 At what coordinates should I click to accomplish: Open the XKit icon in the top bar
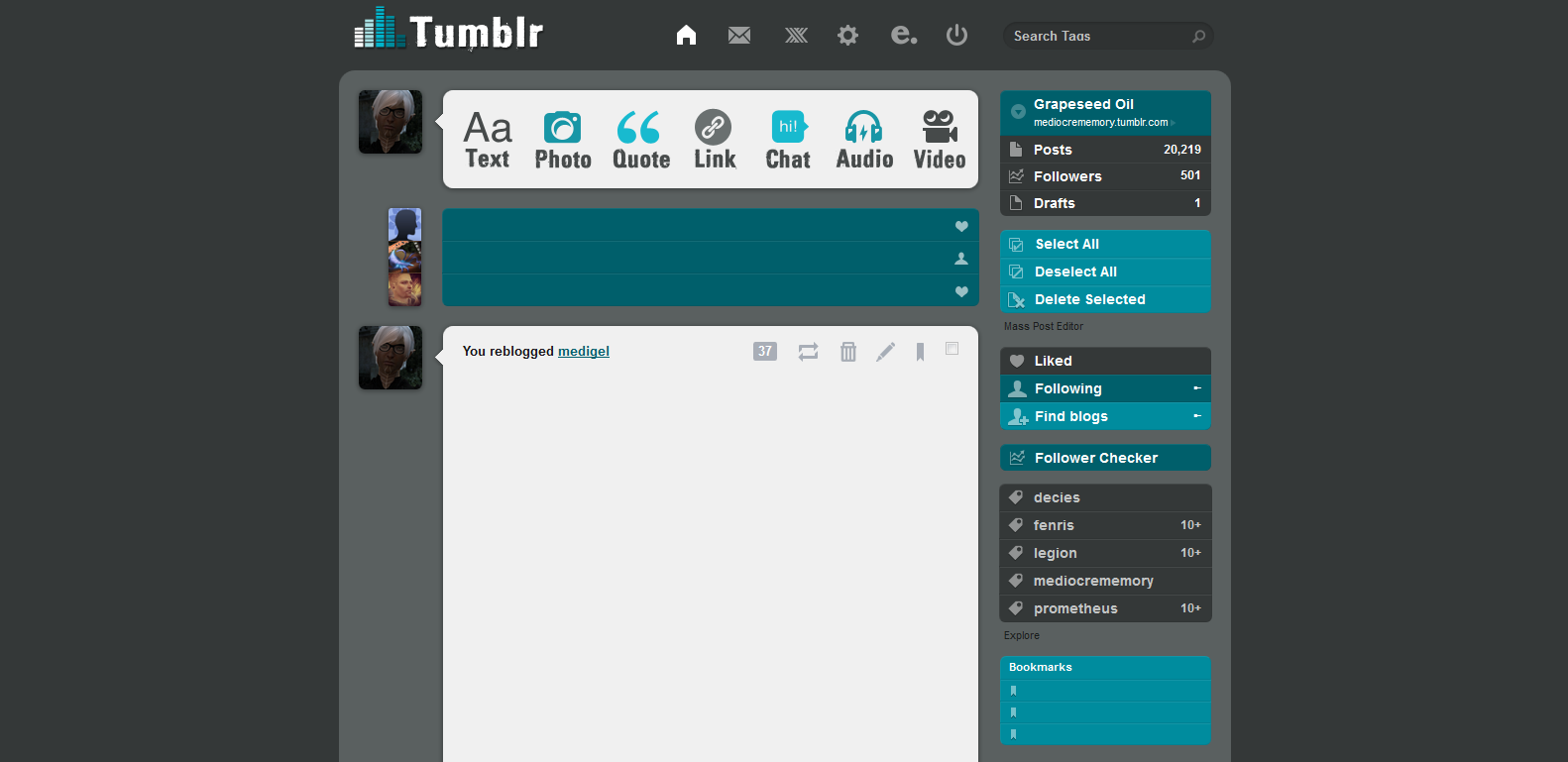pyautogui.click(x=796, y=36)
